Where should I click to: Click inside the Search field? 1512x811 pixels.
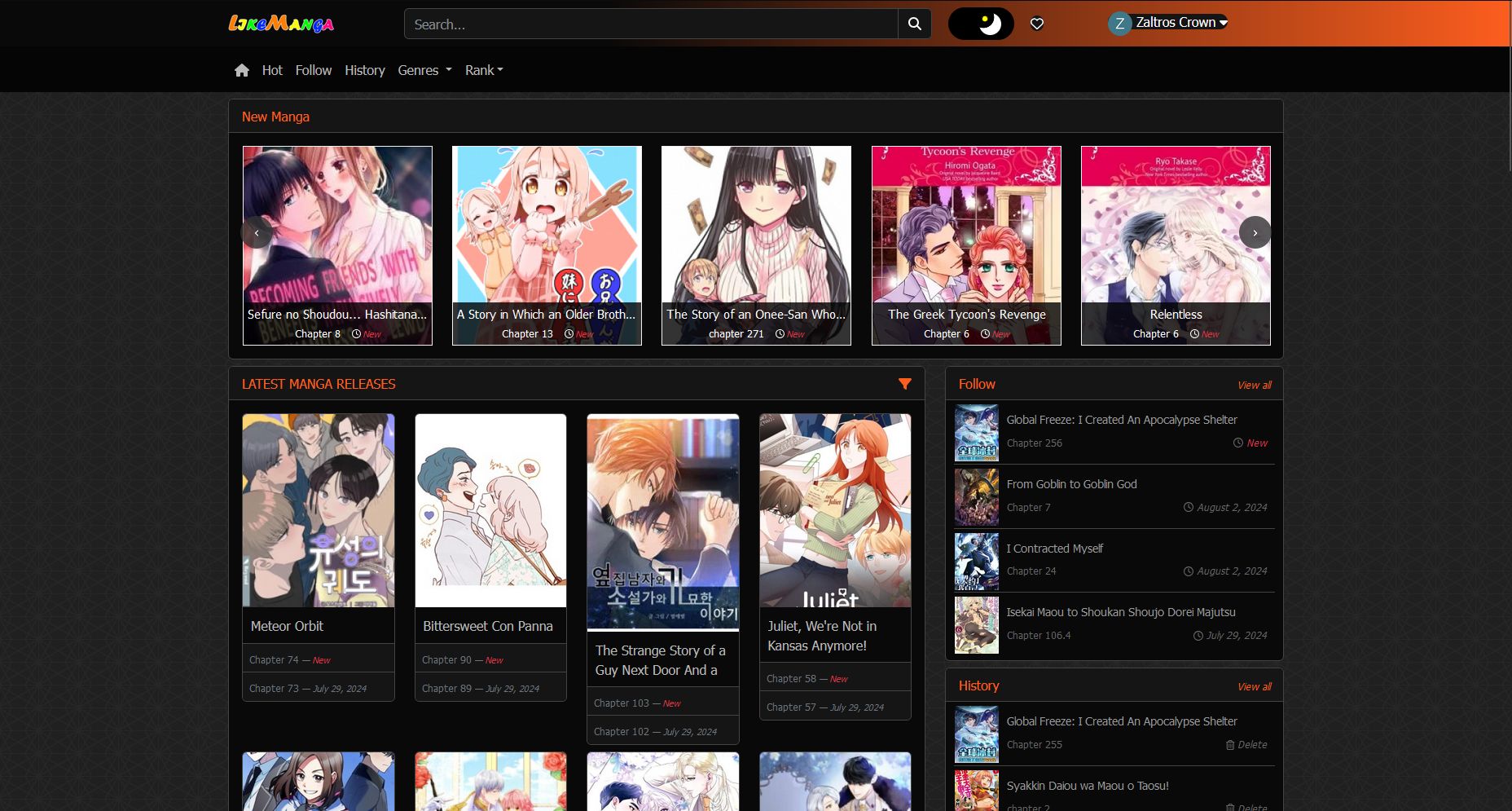pyautogui.click(x=651, y=24)
